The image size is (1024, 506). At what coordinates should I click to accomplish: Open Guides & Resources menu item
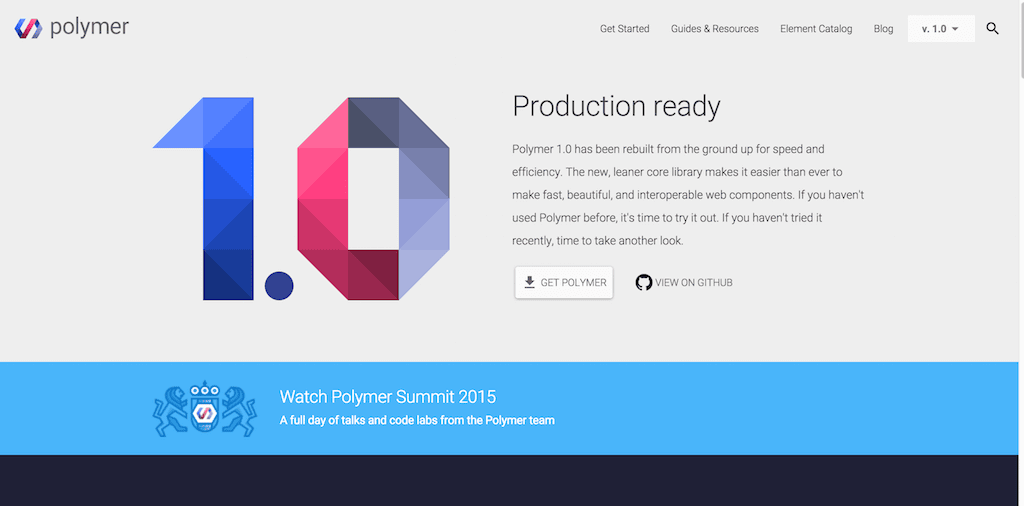tap(714, 29)
